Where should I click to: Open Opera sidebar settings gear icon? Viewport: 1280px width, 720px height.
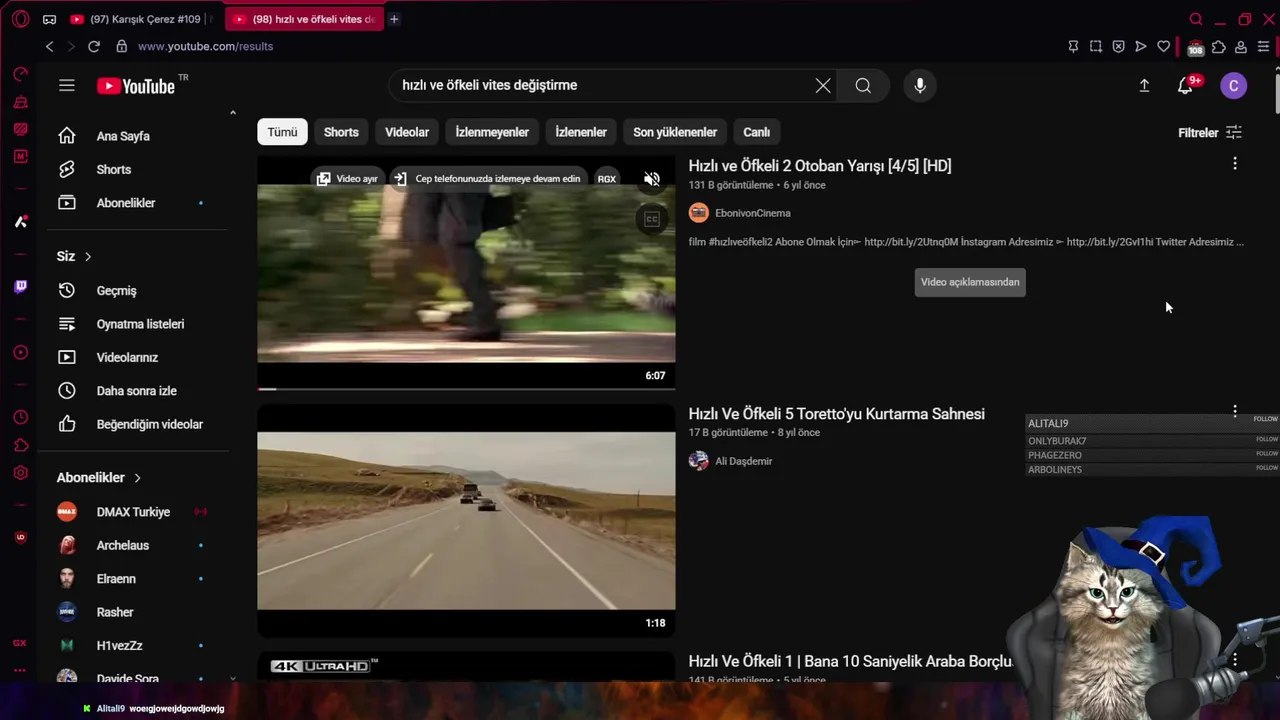(20, 473)
